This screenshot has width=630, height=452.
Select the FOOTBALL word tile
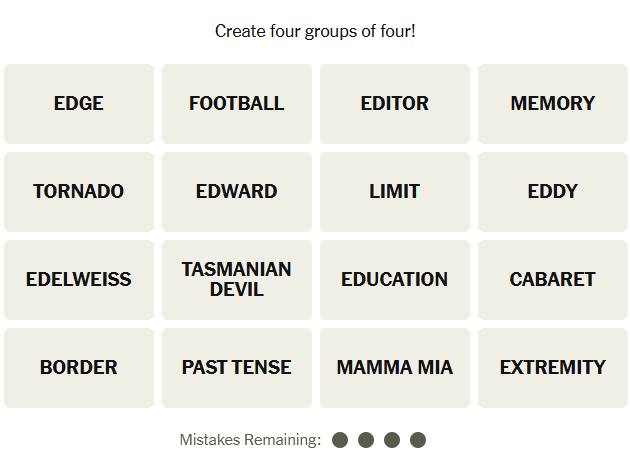(x=237, y=104)
